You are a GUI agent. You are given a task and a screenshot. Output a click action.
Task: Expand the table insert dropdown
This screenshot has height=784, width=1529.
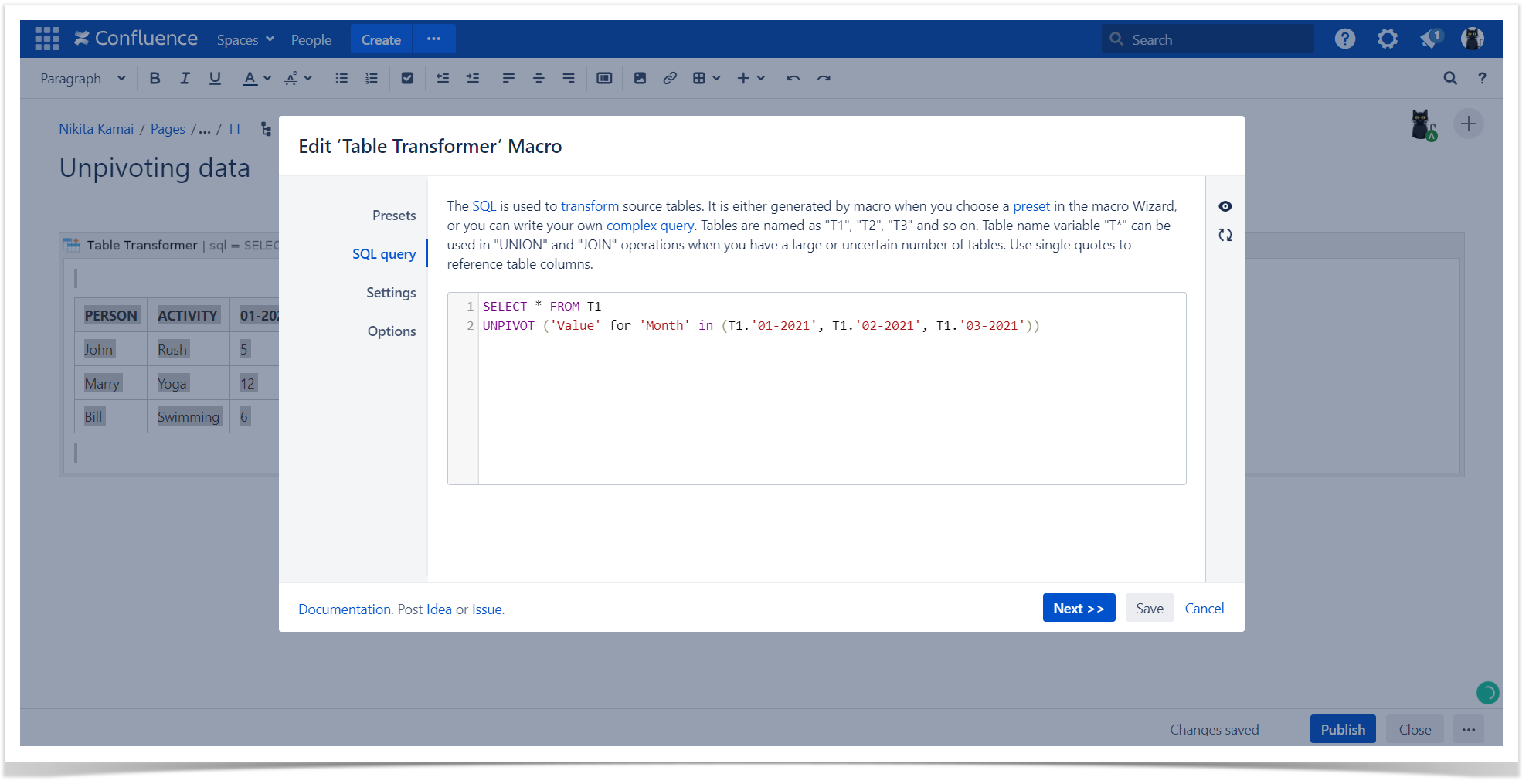pyautogui.click(x=706, y=78)
